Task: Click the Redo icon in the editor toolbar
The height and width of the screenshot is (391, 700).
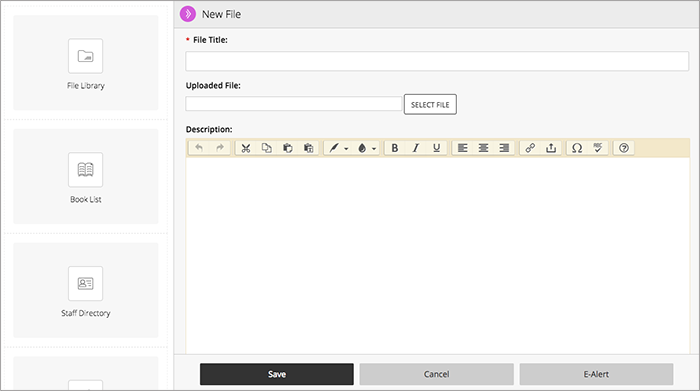Action: click(220, 148)
